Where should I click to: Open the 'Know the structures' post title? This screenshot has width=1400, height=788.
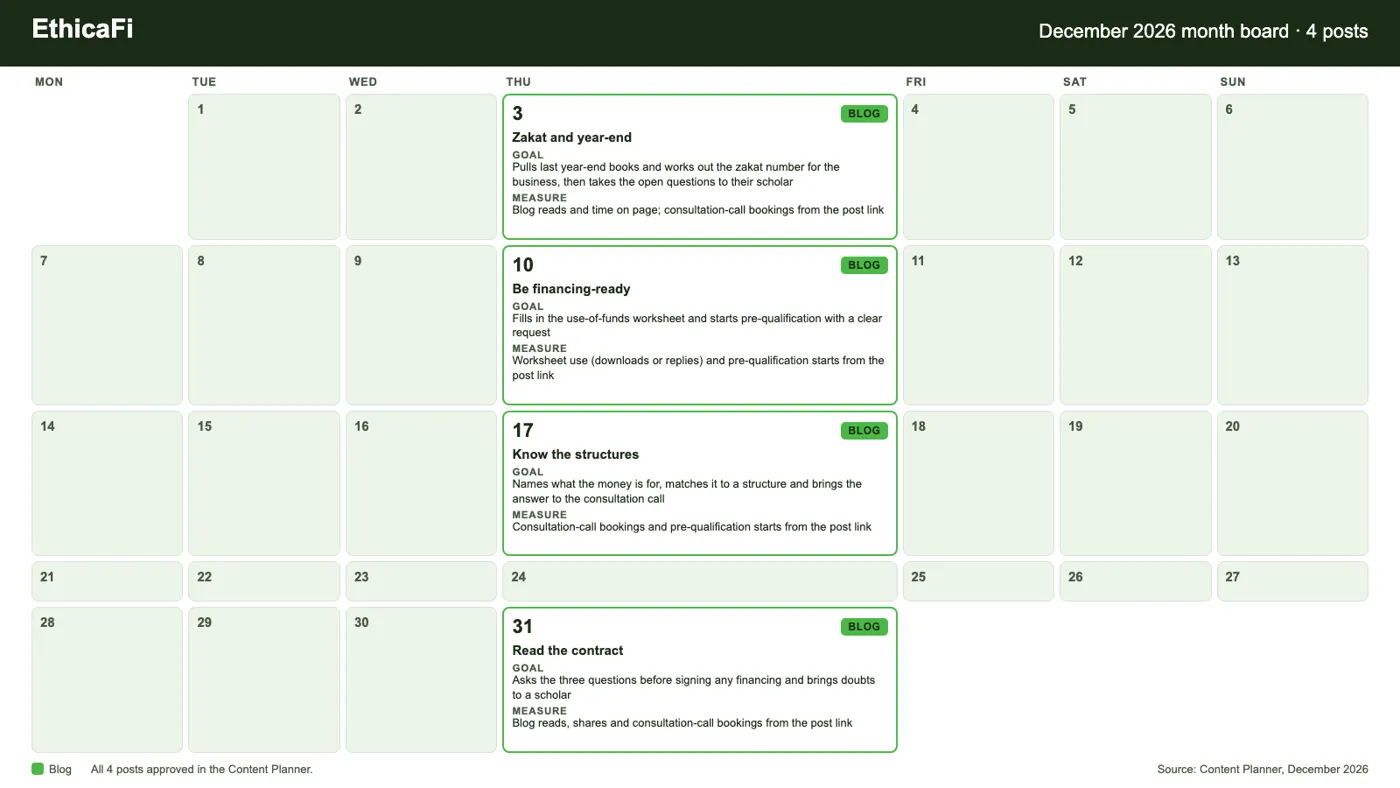[575, 454]
